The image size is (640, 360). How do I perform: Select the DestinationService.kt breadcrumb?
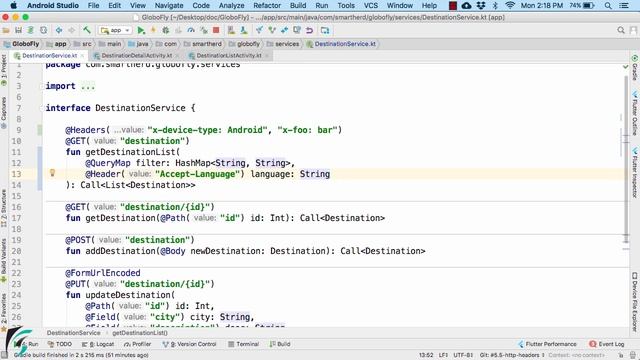click(x=341, y=44)
